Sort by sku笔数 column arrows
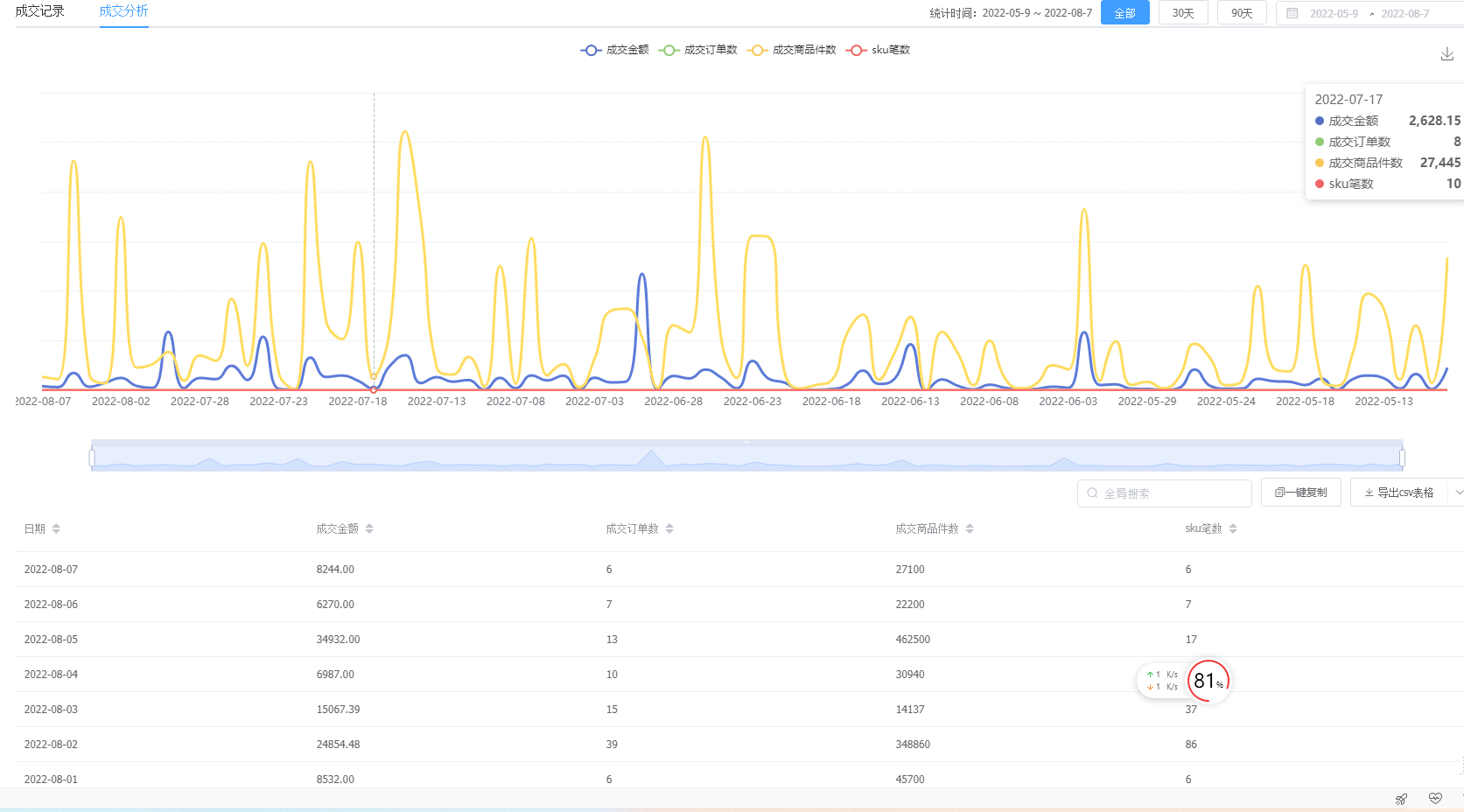 coord(1233,528)
